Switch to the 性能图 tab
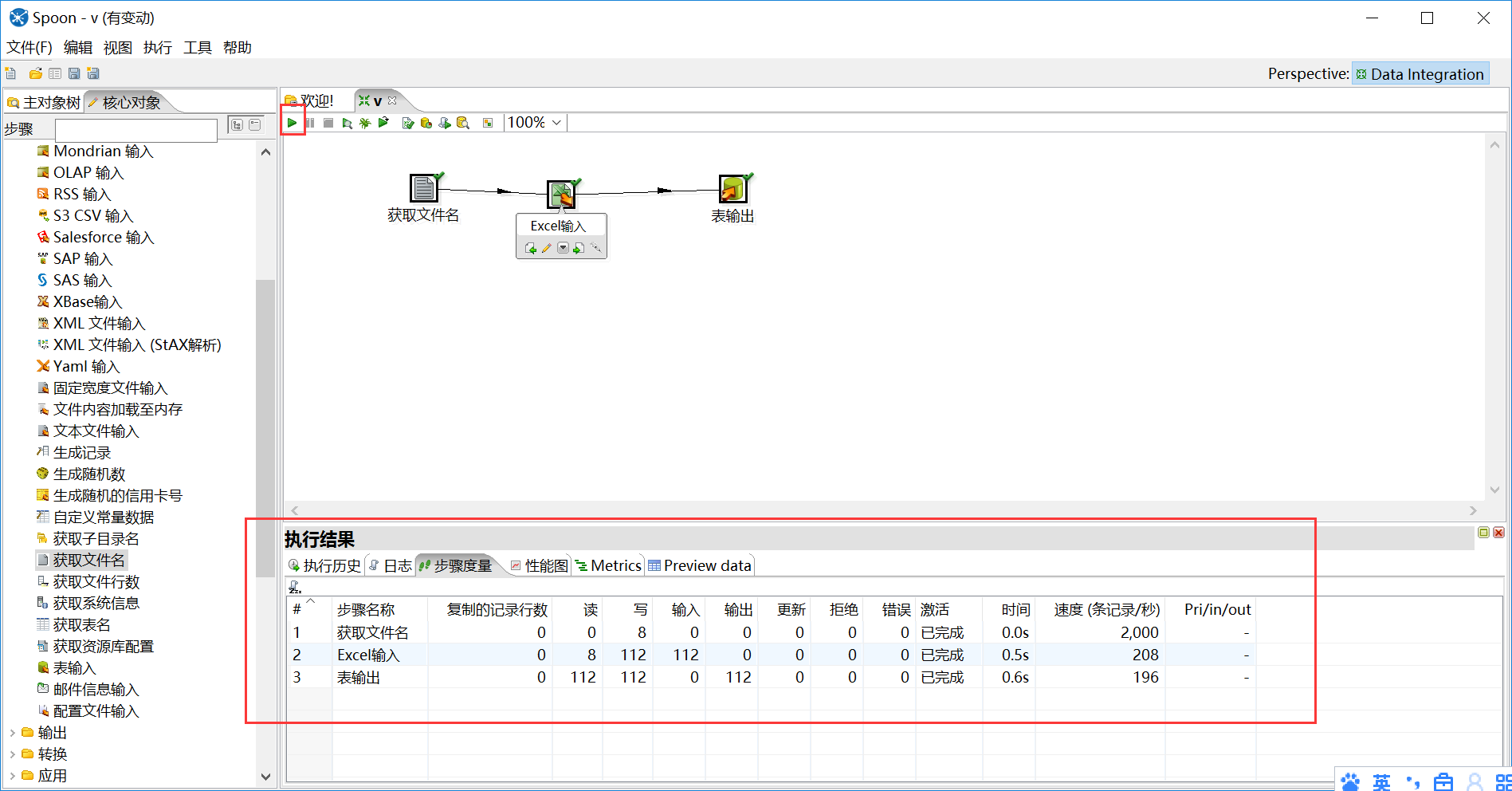This screenshot has height=791, width=1512. [x=539, y=565]
